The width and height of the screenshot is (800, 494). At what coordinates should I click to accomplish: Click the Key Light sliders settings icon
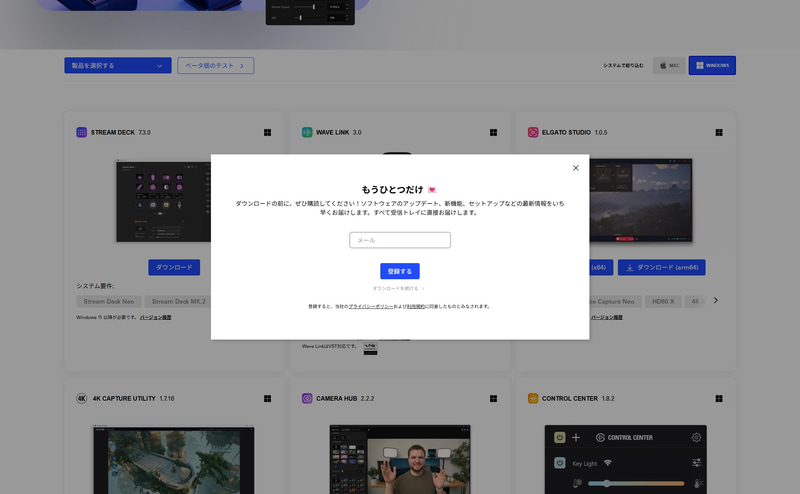pos(696,463)
